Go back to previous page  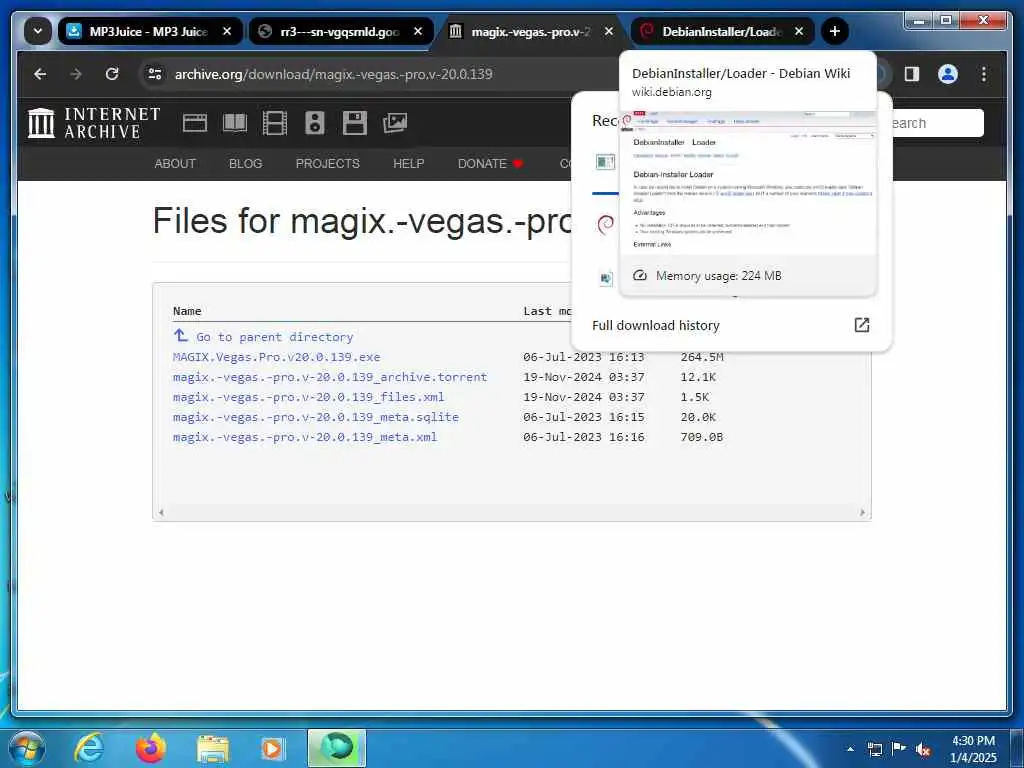(40, 74)
